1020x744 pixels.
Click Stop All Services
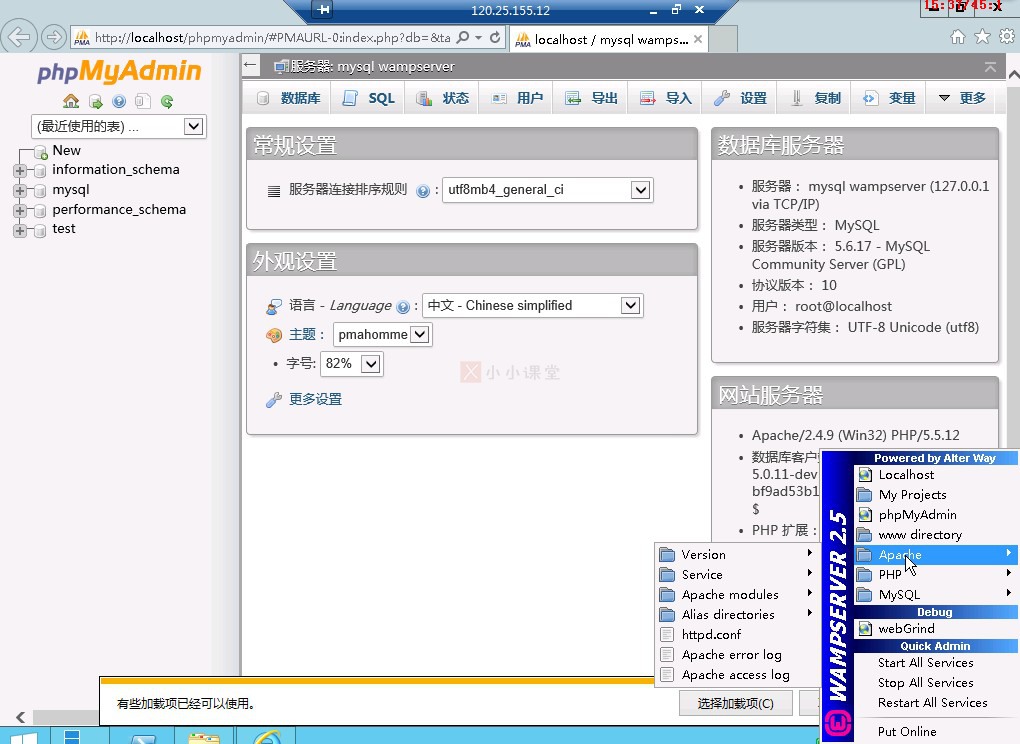pos(935,683)
